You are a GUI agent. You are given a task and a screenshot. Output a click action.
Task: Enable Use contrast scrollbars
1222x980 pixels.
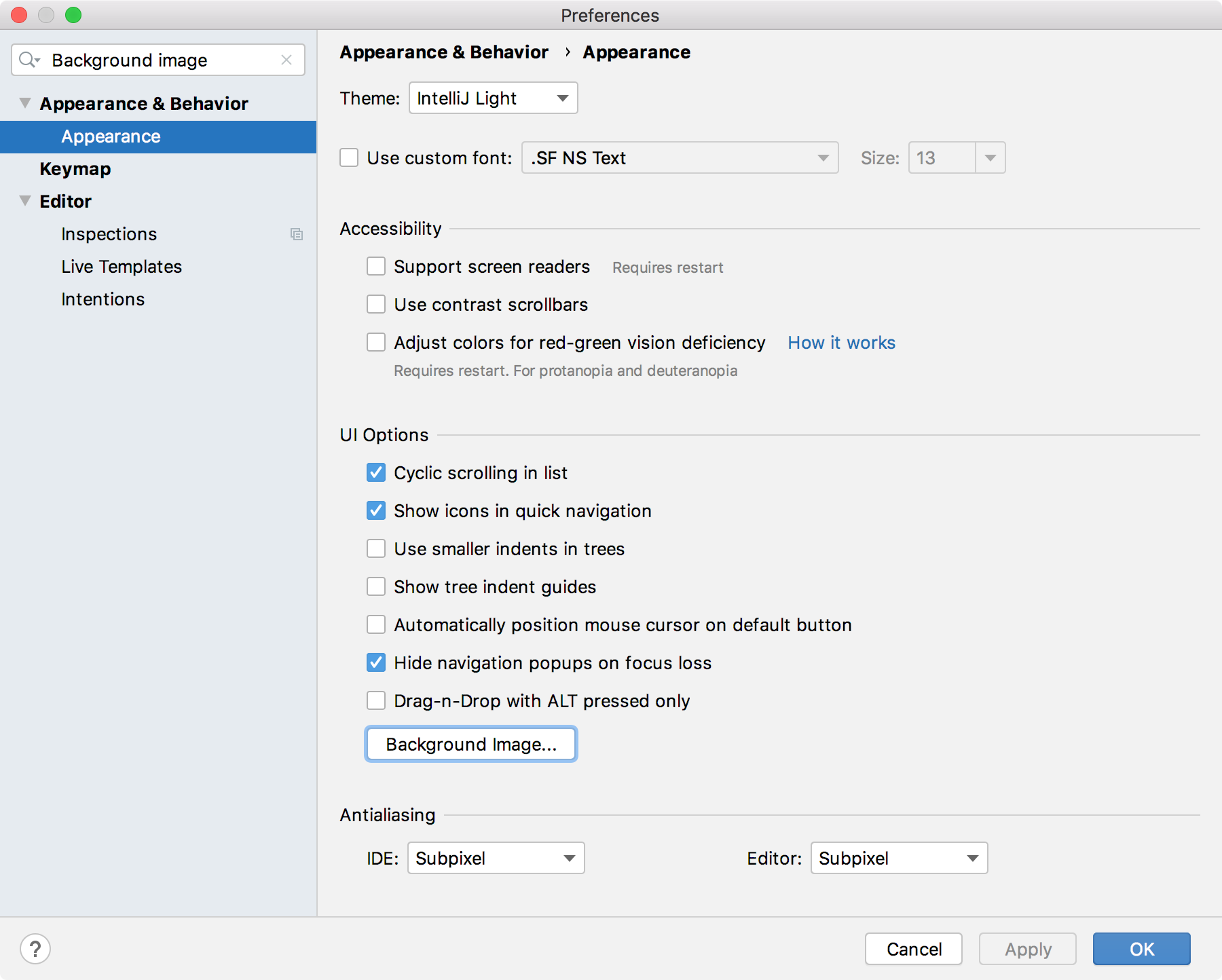pyautogui.click(x=375, y=304)
